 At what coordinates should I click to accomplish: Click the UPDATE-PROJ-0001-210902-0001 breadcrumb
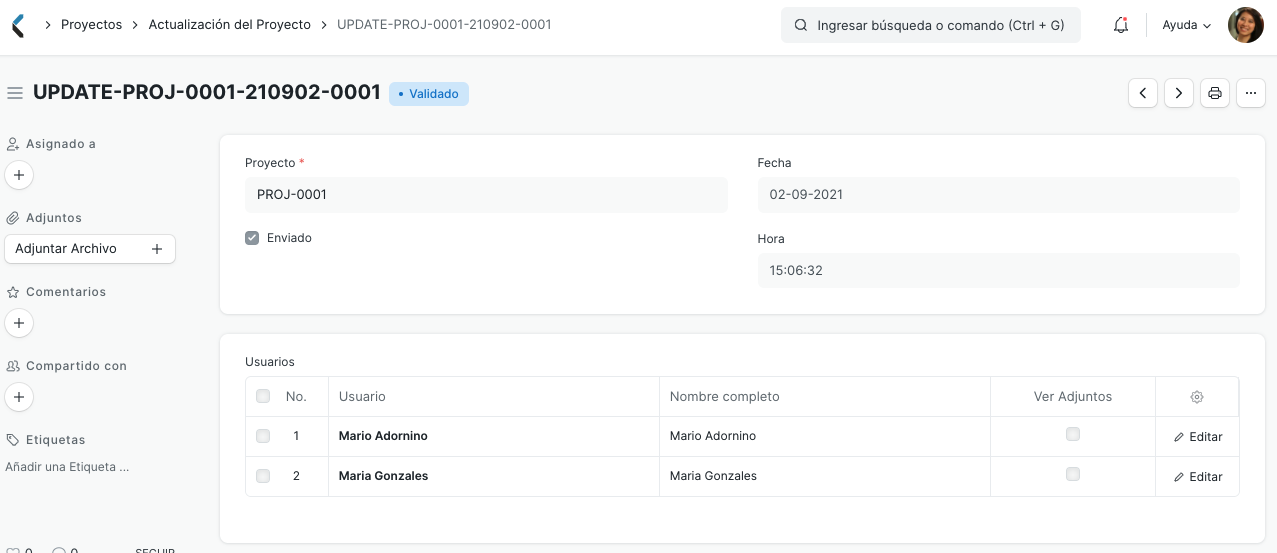tap(444, 24)
